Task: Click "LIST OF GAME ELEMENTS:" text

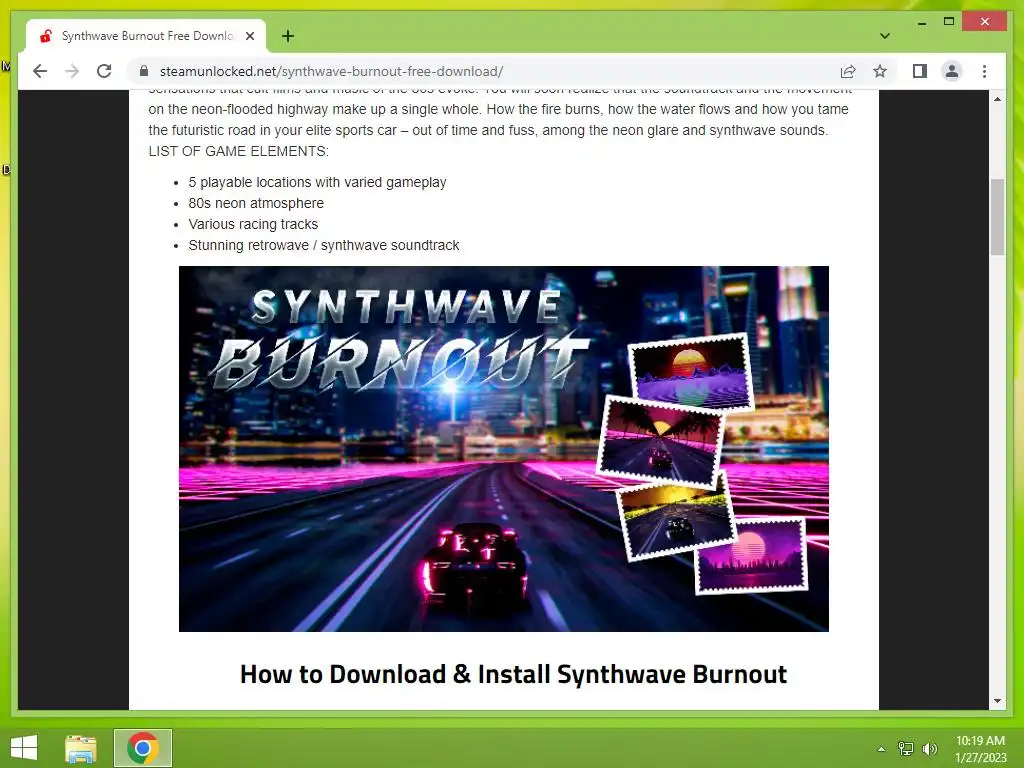Action: [x=238, y=151]
